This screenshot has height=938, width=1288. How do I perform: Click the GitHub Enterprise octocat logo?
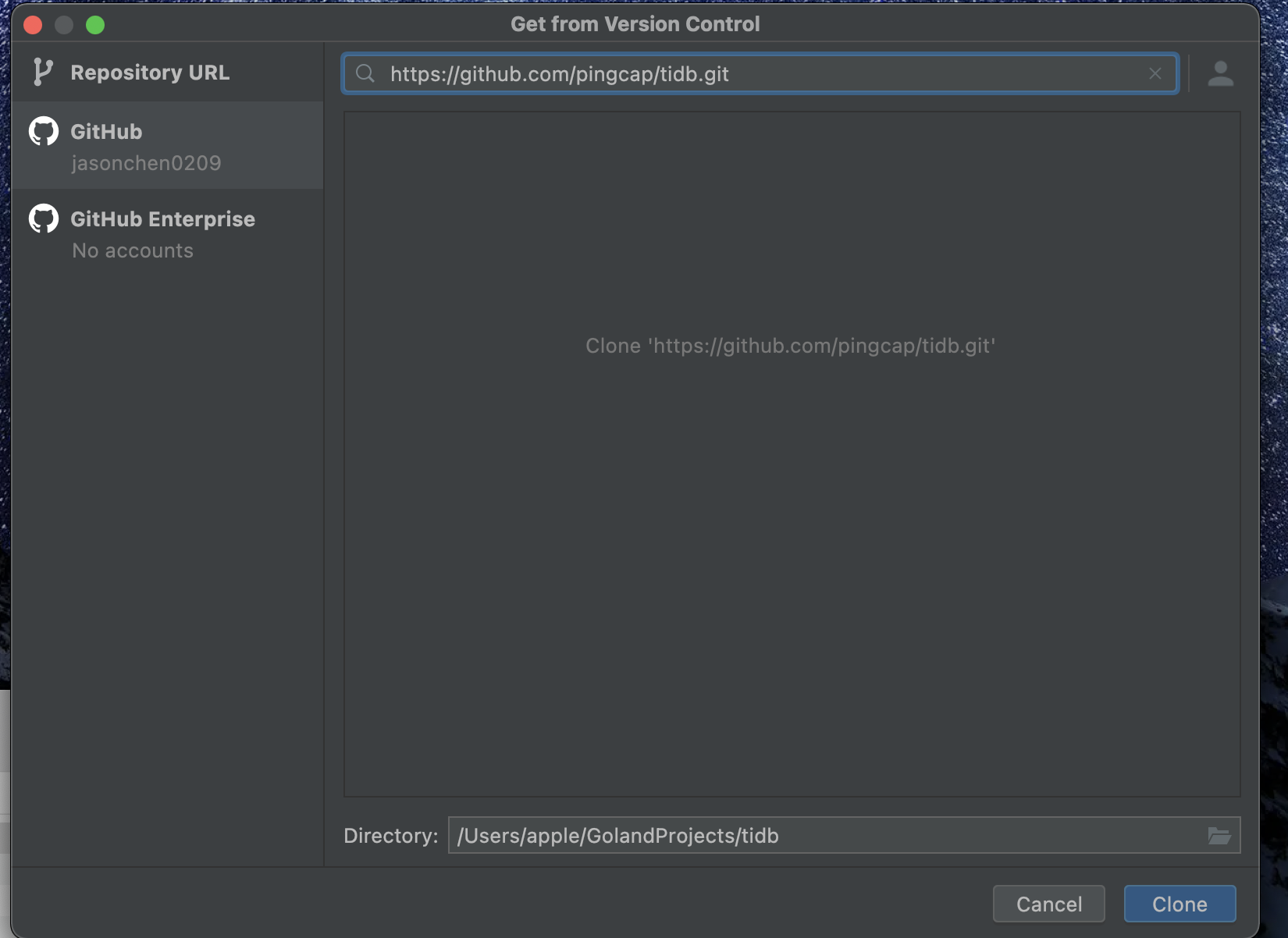coord(44,219)
